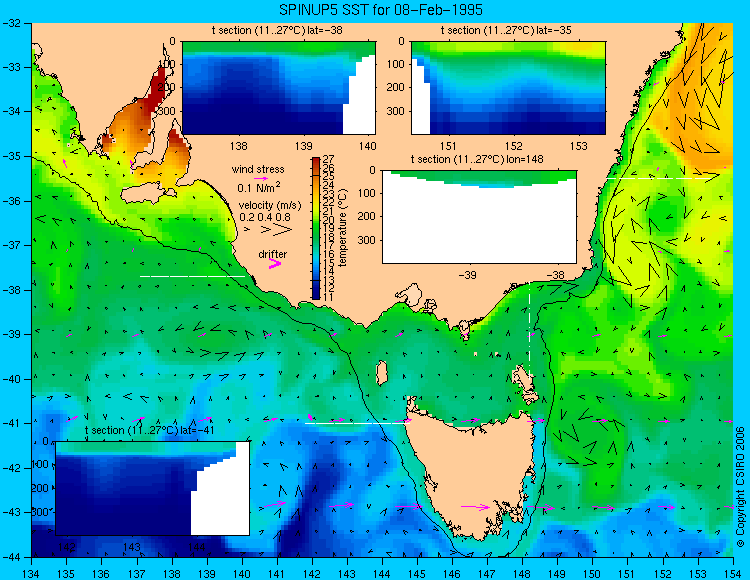Click the largest velocity arrowhead in legend

pyautogui.click(x=282, y=230)
